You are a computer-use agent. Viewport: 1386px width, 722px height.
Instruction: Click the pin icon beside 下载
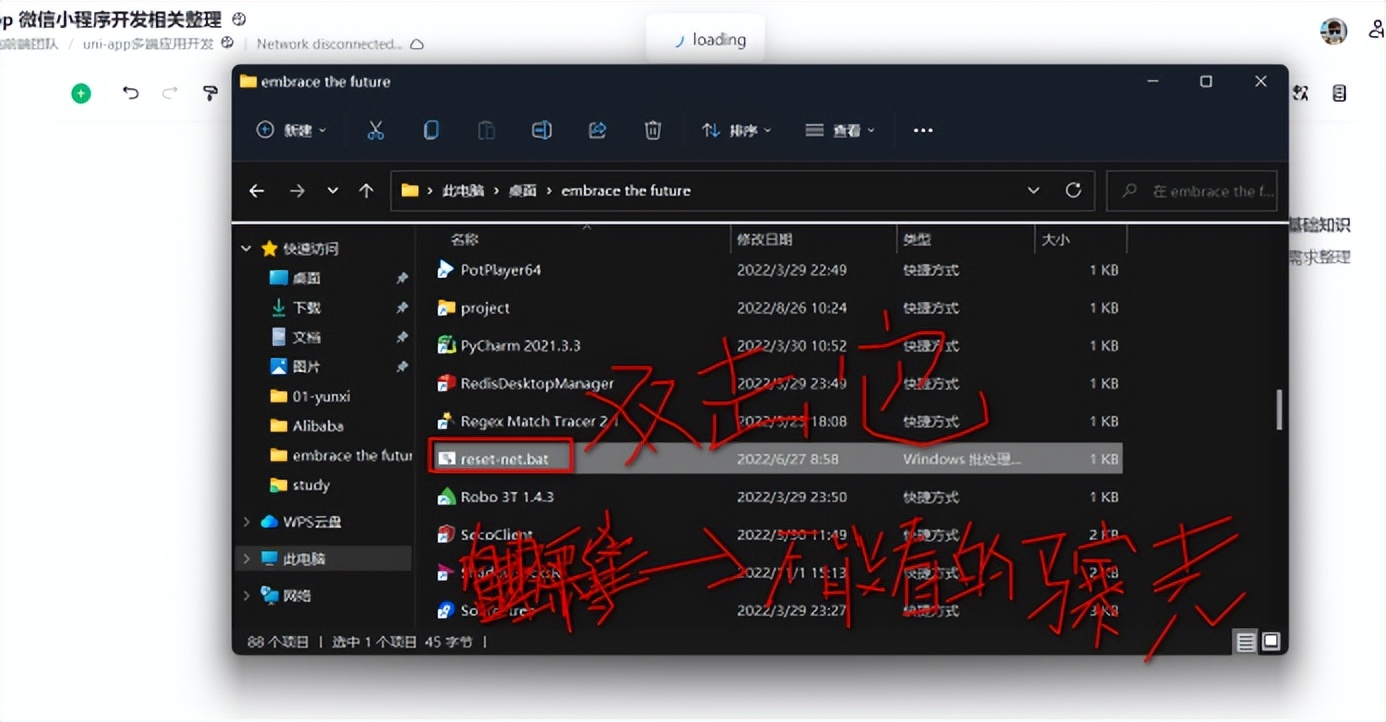(402, 308)
